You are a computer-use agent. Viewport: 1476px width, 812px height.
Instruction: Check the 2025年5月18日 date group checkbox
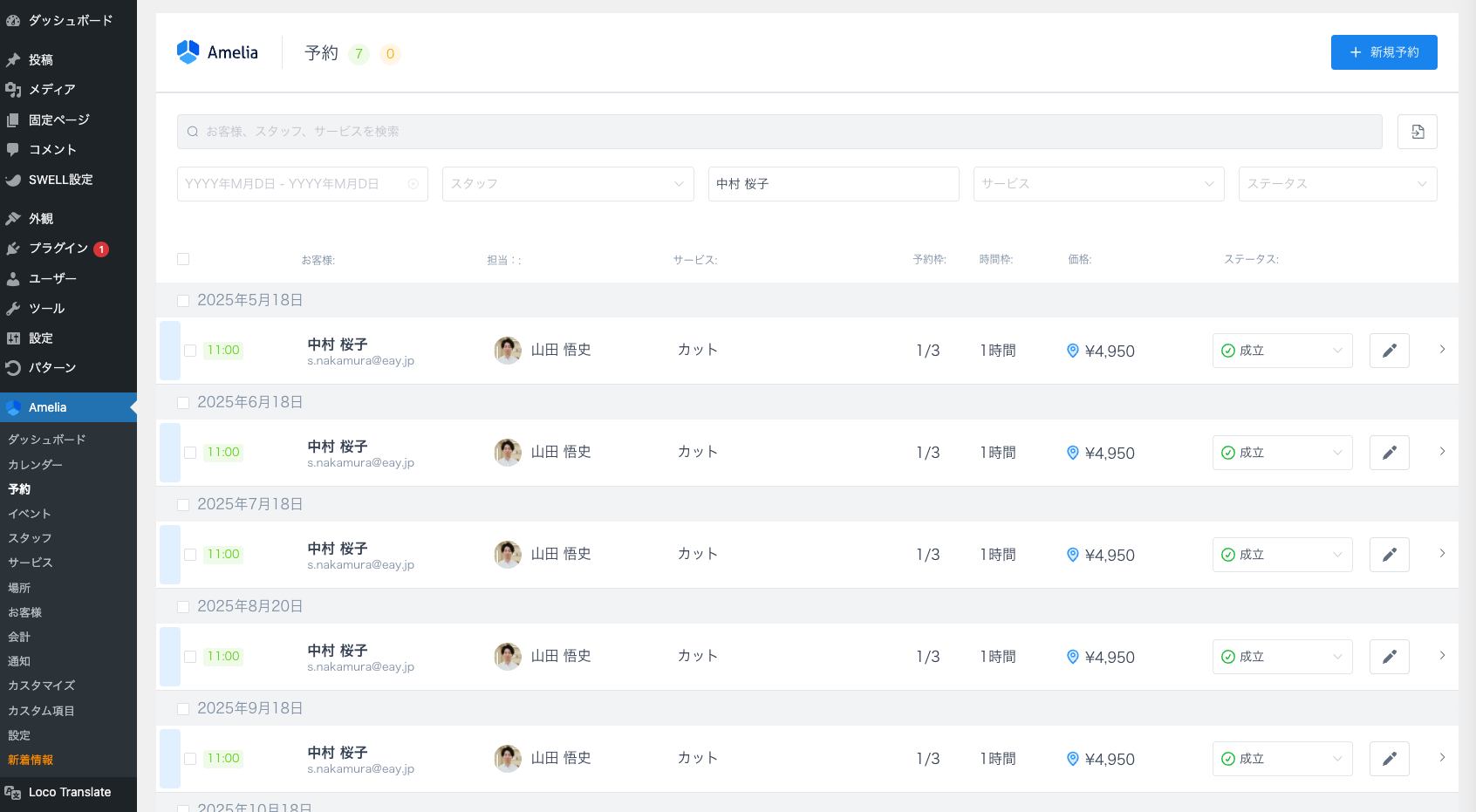183,300
